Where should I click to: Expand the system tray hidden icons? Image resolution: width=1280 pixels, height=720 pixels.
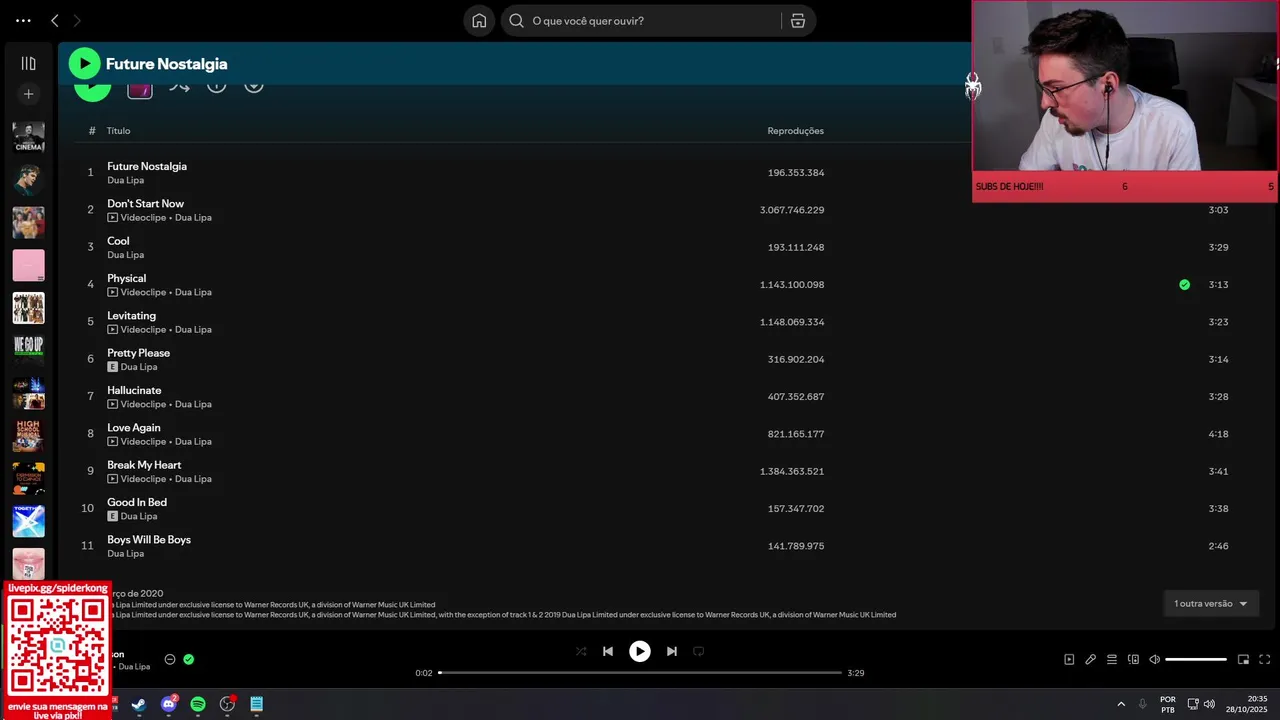(1120, 704)
